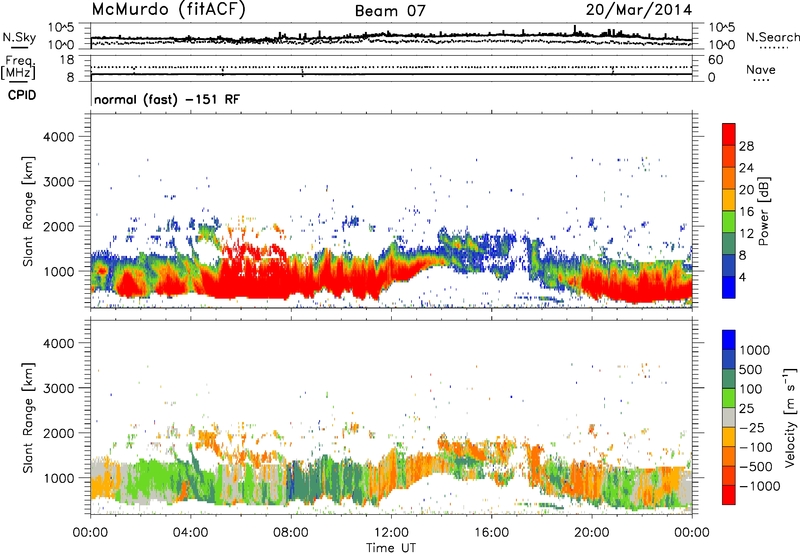800x554 pixels.
Task: Click the date 20/Mar/2014
Action: click(x=639, y=10)
